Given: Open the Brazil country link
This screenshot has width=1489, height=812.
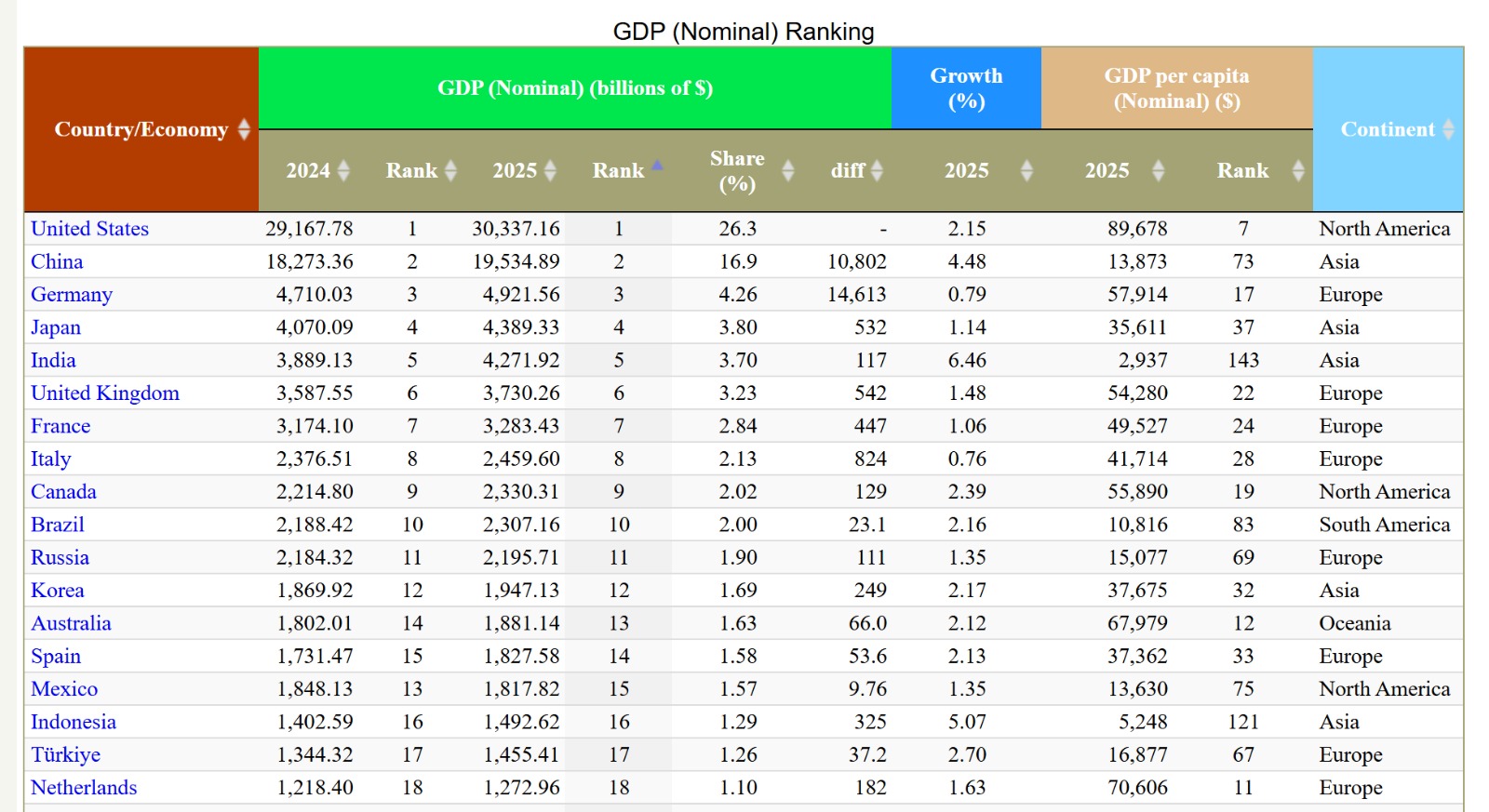Looking at the screenshot, I should coord(58,525).
